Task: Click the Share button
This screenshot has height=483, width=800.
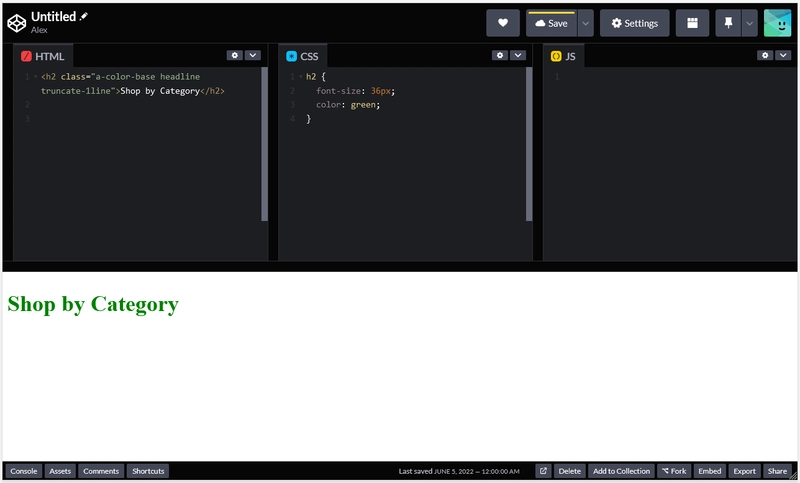Action: 777,471
